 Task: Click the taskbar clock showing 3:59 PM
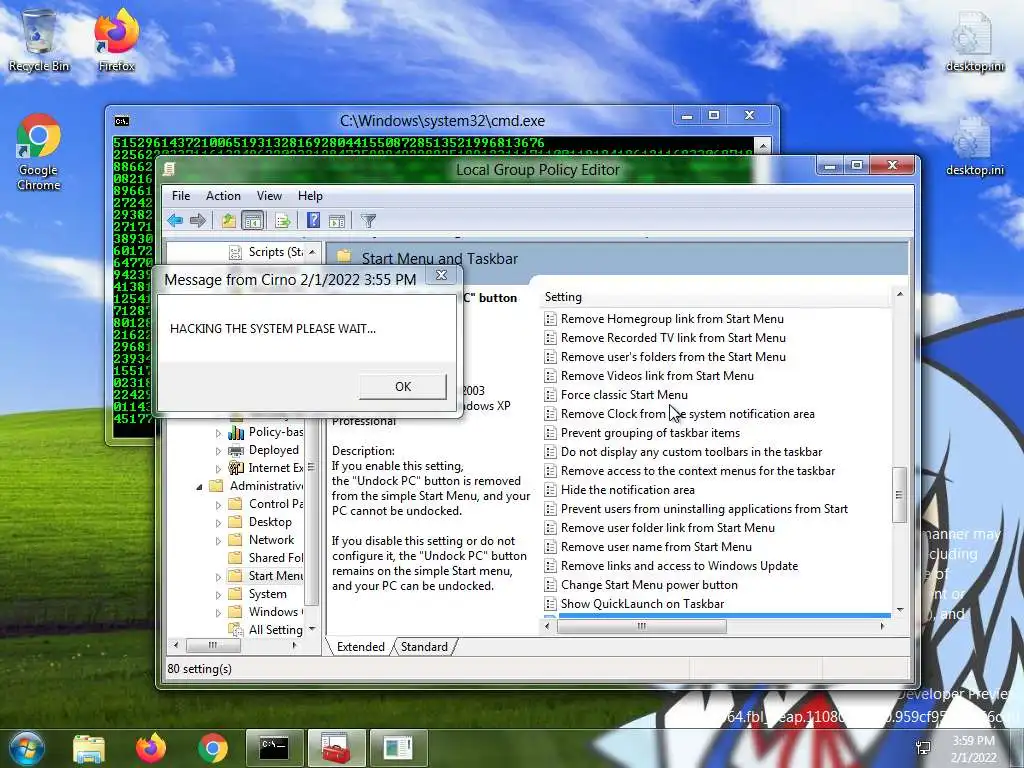(x=974, y=748)
